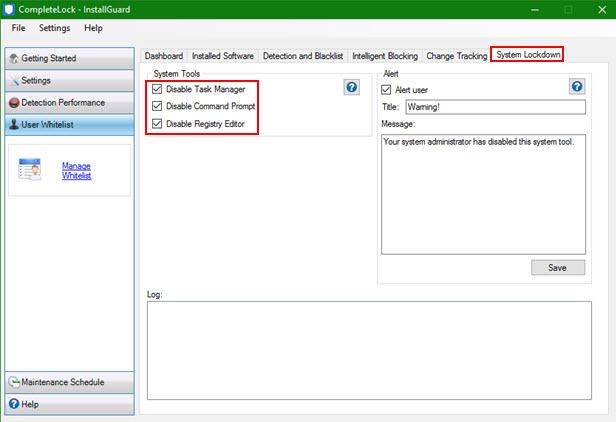Close the CompleteLock window
Viewport: 616px width, 422px height.
pos(602,9)
